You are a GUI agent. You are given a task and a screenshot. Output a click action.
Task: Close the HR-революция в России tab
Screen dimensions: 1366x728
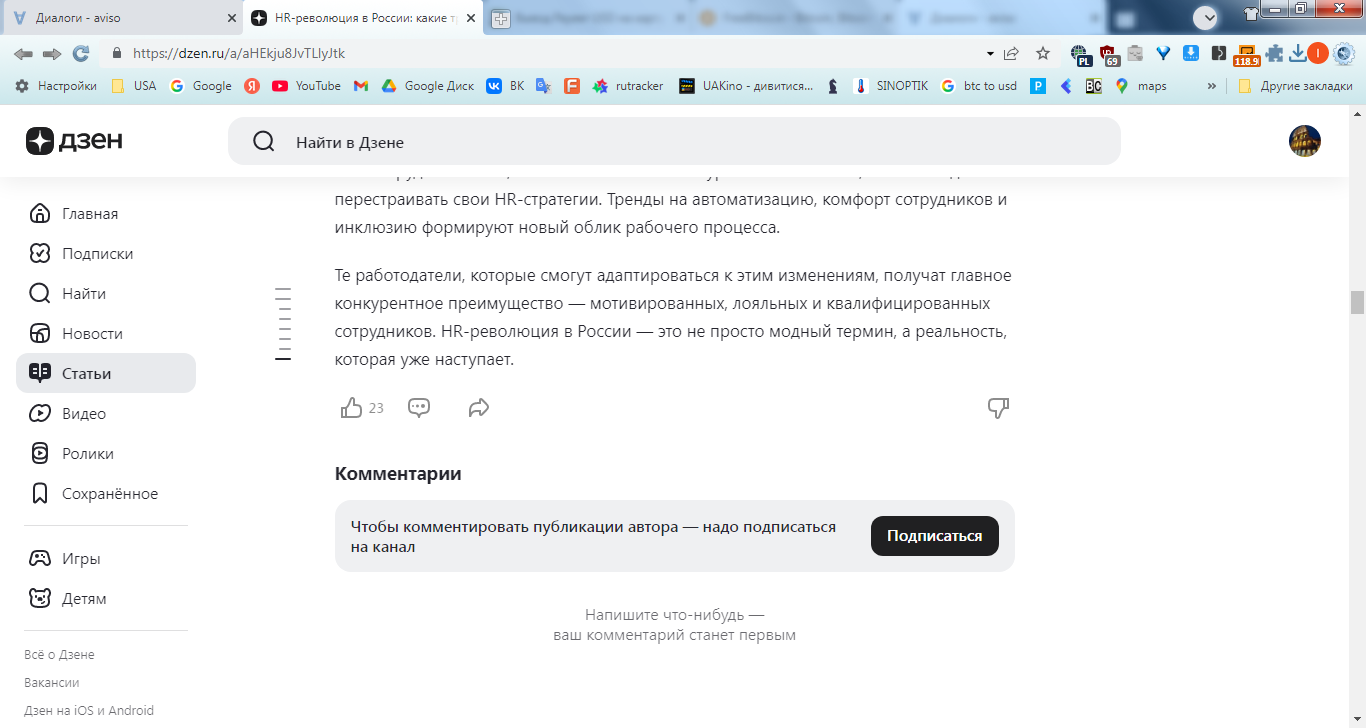(471, 18)
